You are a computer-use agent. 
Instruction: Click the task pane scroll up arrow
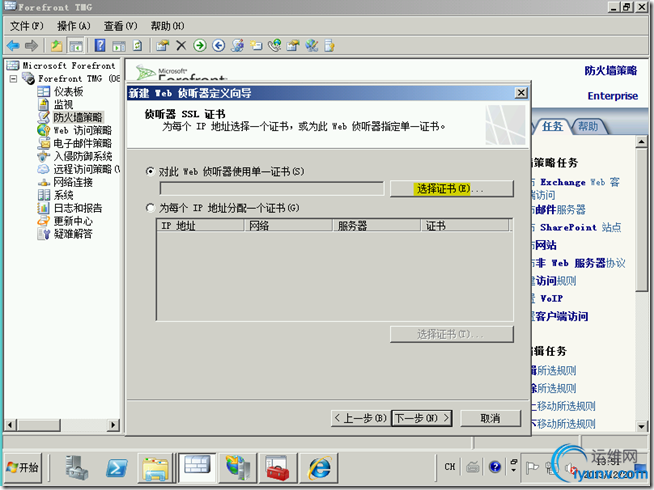pyautogui.click(x=641, y=142)
